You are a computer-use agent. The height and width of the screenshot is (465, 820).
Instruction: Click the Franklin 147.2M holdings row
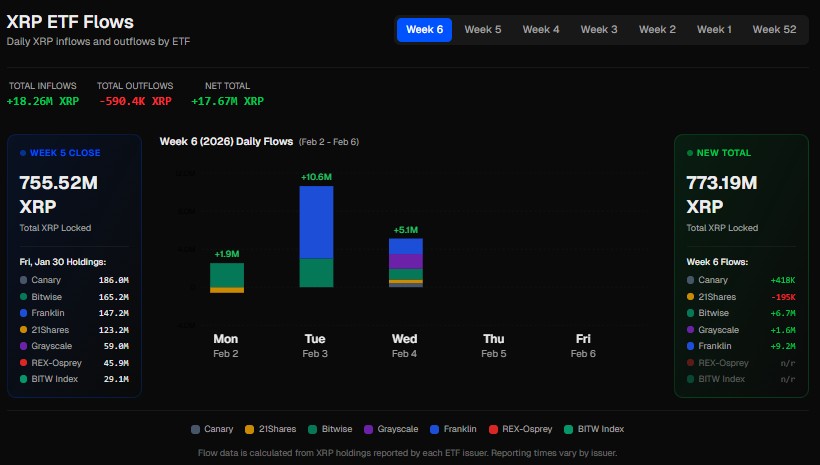click(x=74, y=313)
